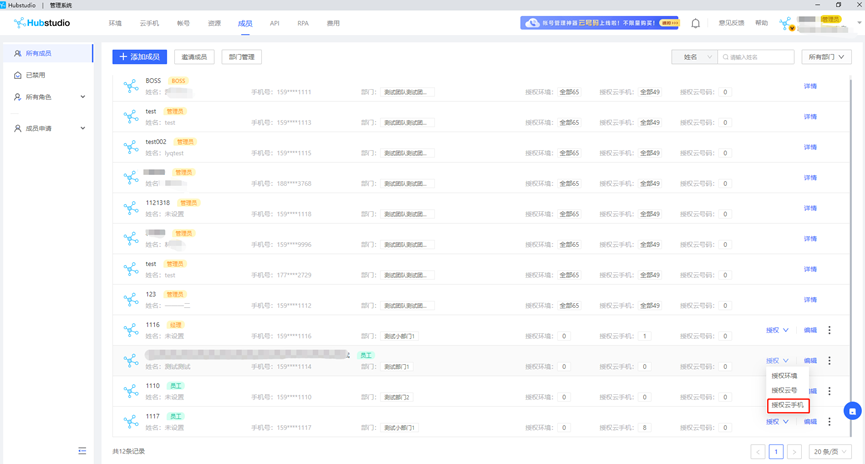
Task: Open 授权 dropdown for member 1116
Action: [x=777, y=330]
